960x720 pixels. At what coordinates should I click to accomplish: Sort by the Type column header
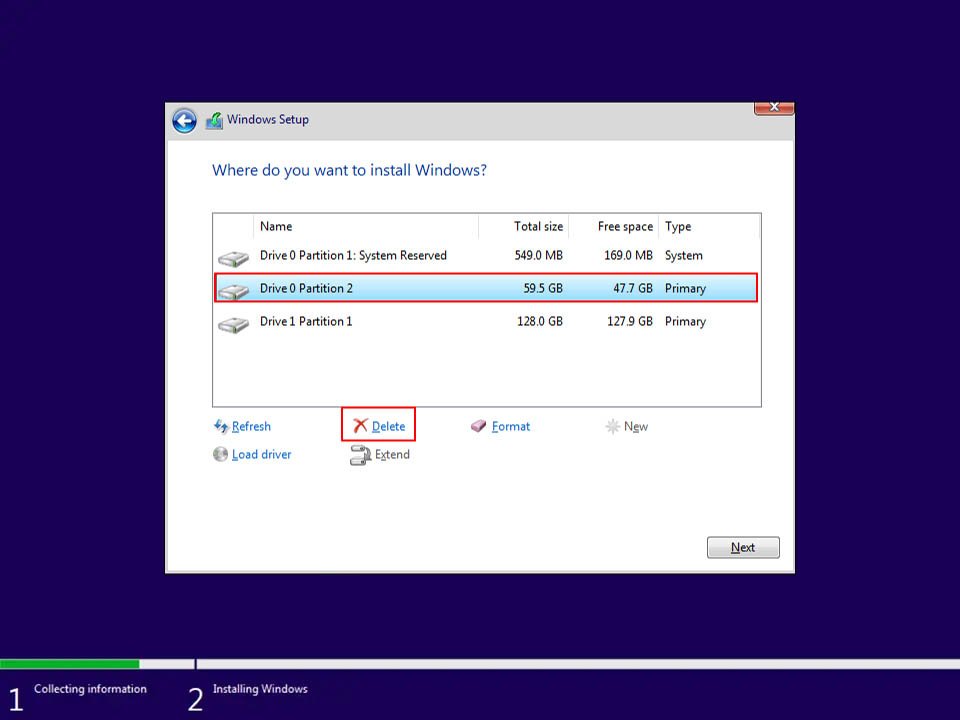[x=709, y=227]
